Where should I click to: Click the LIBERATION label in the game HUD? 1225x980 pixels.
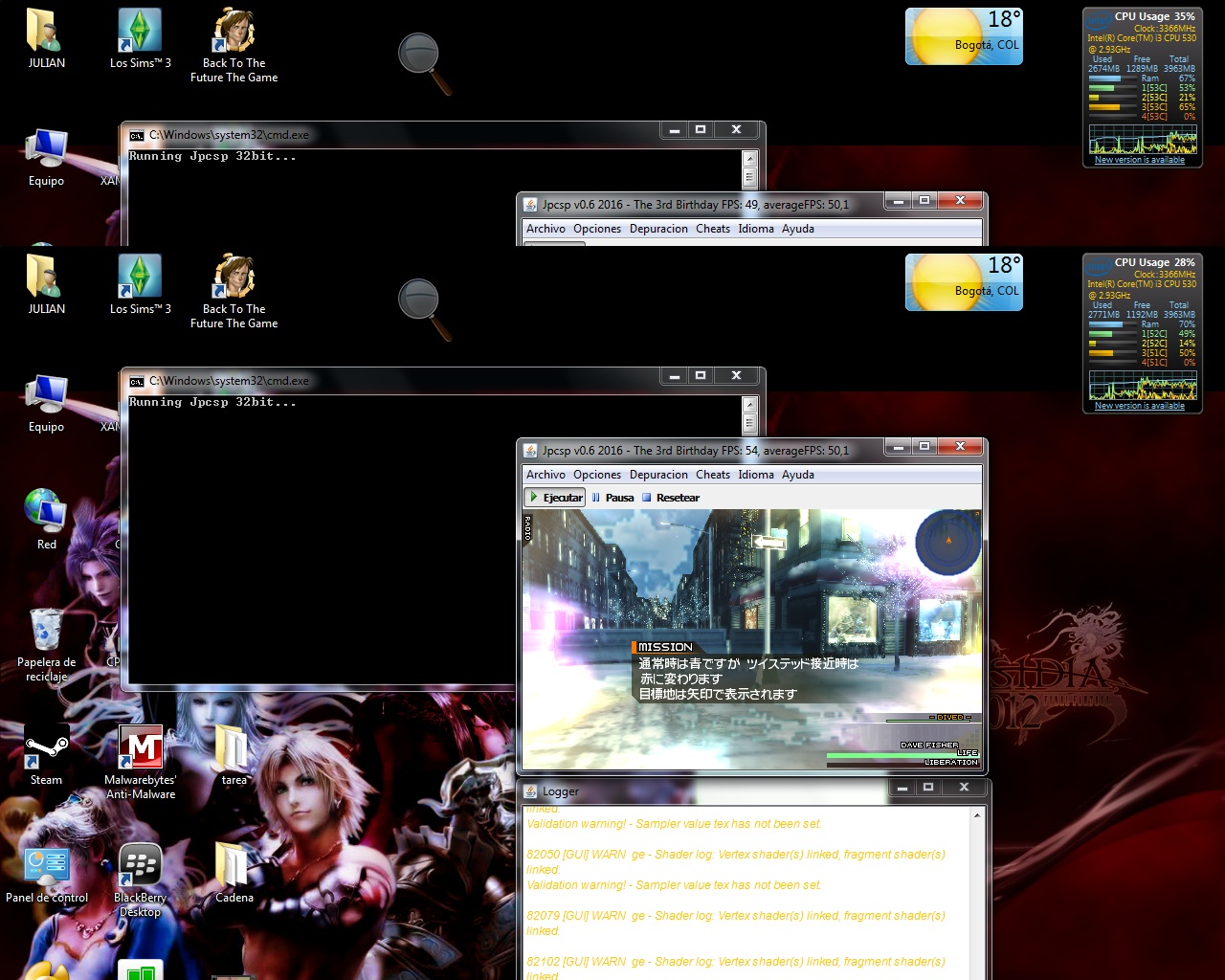pyautogui.click(x=951, y=763)
